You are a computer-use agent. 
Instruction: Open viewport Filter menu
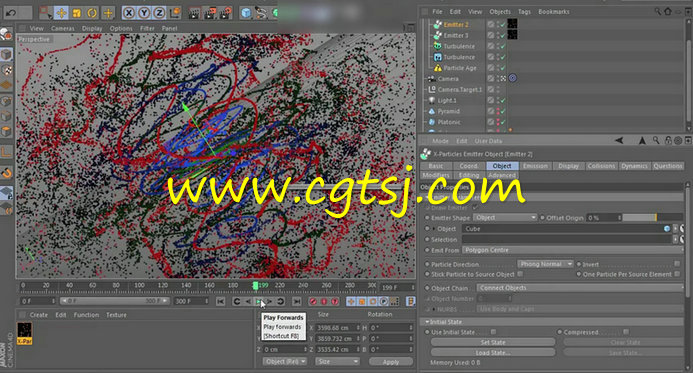(147, 28)
